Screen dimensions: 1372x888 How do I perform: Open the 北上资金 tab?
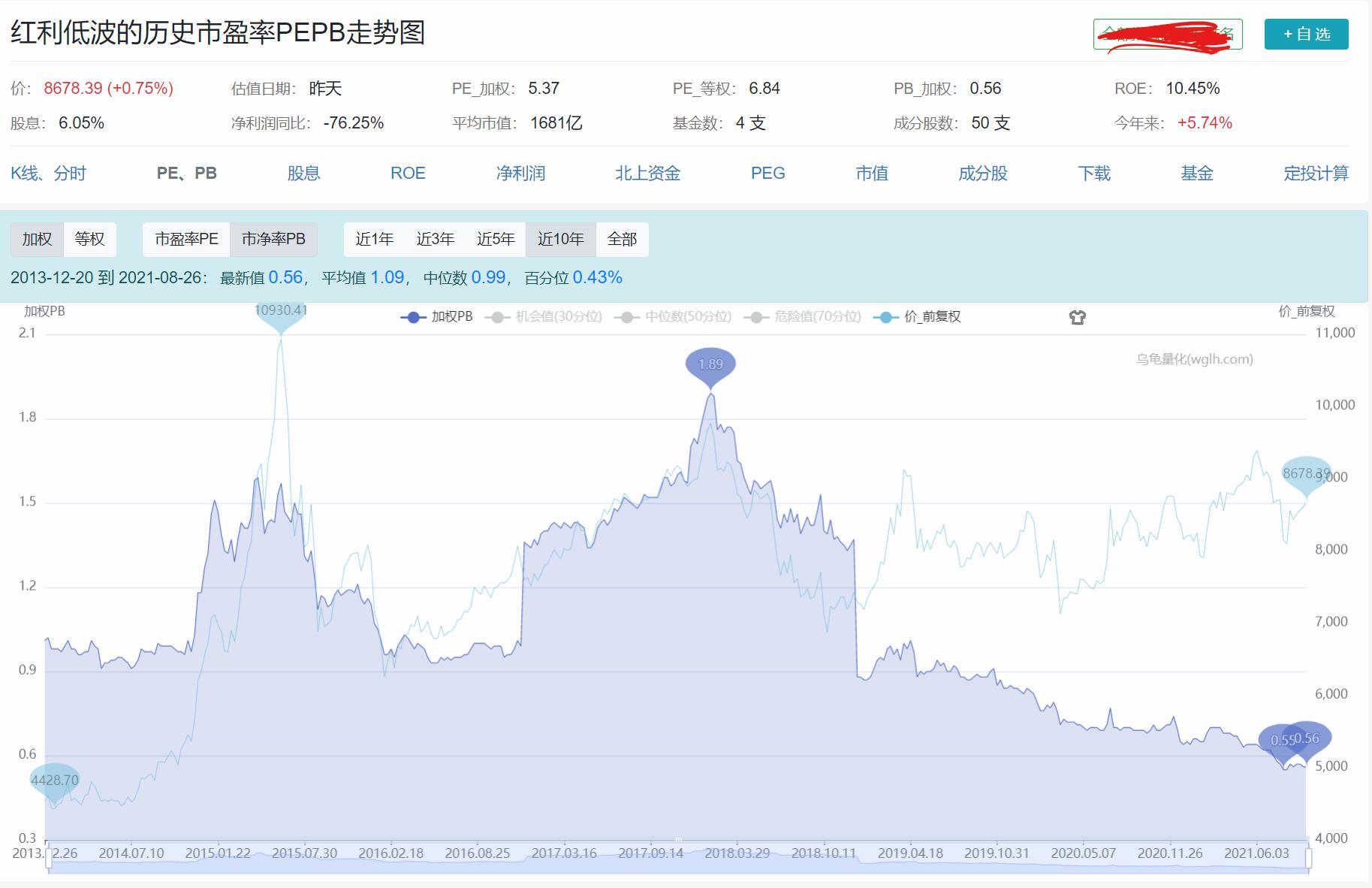(x=647, y=173)
